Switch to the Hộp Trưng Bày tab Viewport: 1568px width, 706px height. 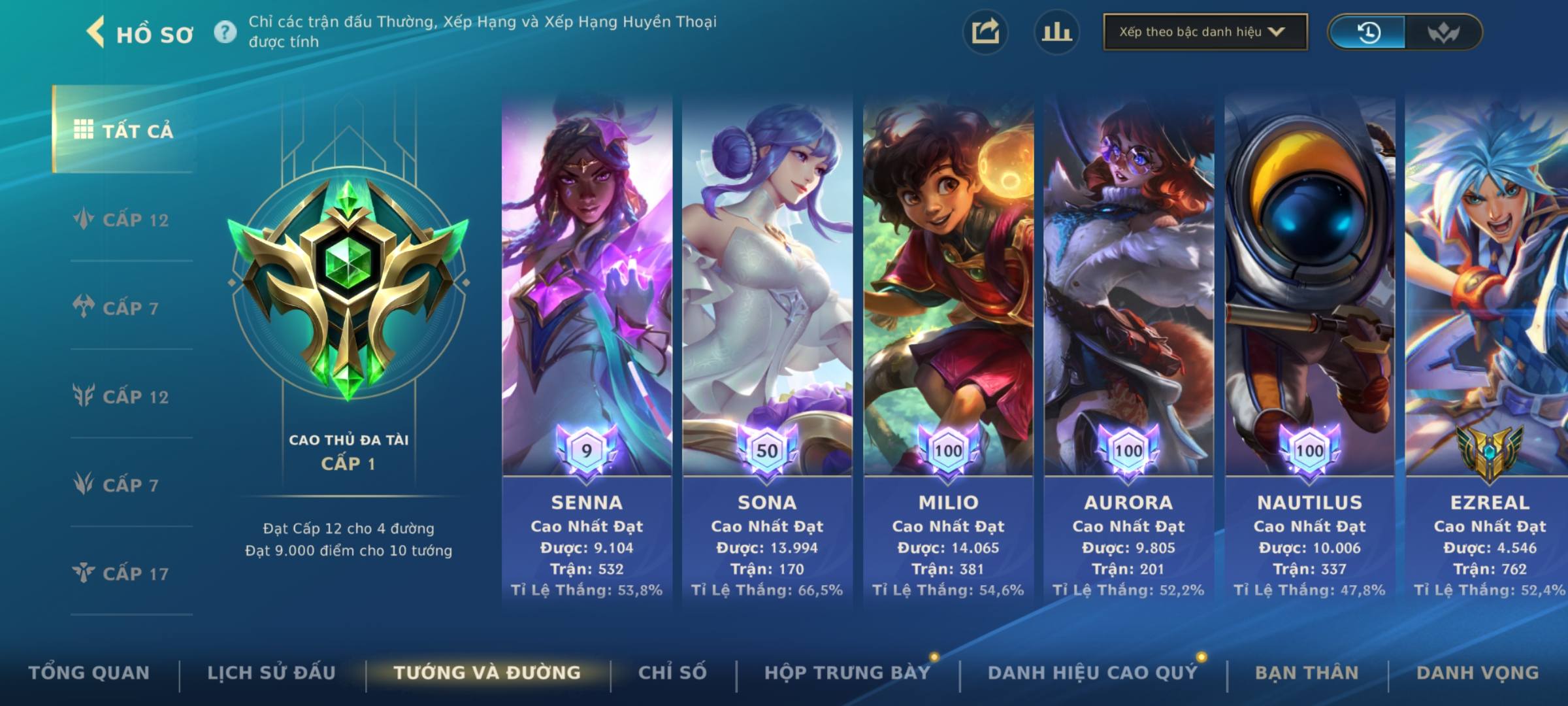point(847,673)
